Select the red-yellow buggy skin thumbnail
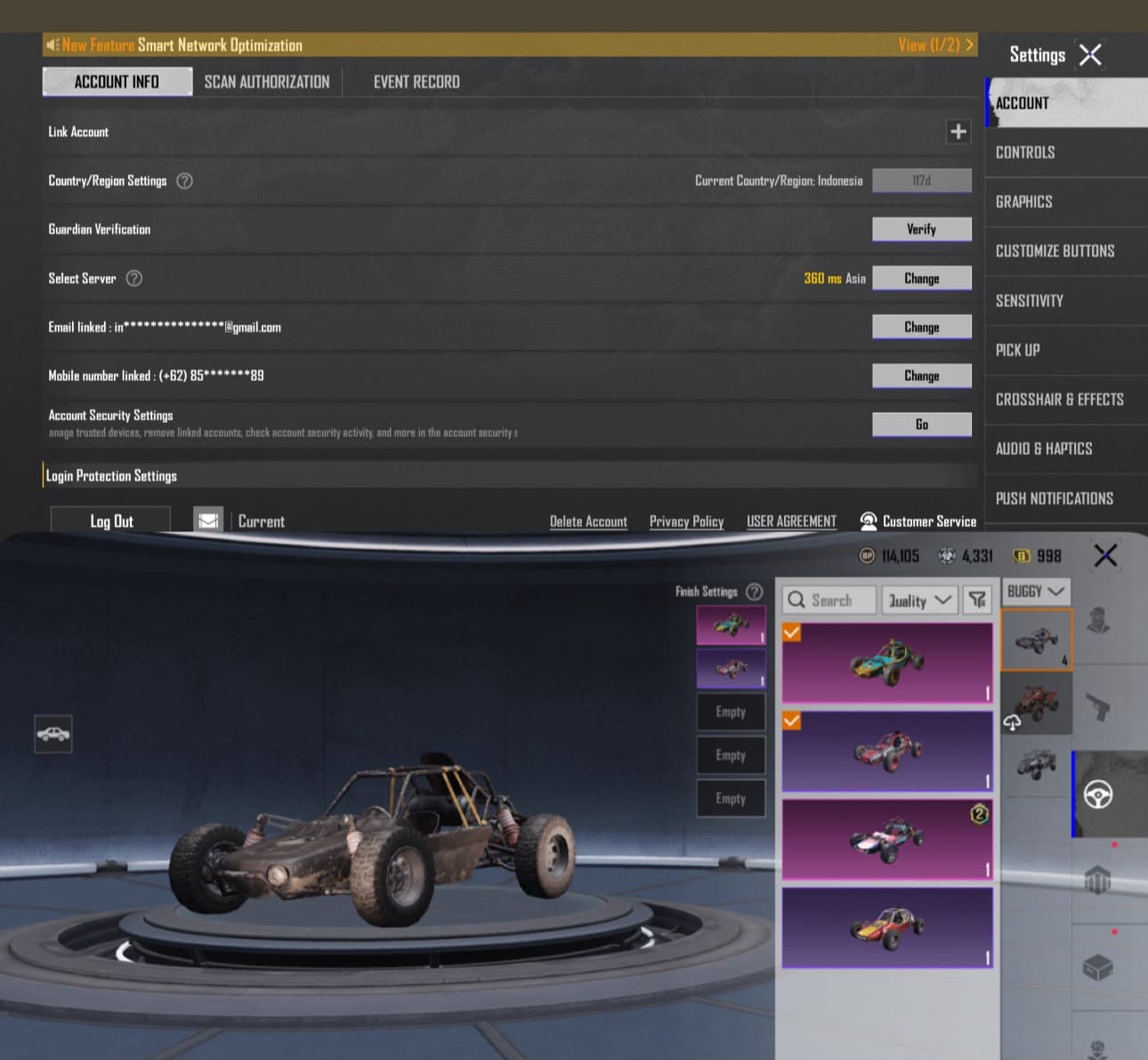 coord(887,927)
